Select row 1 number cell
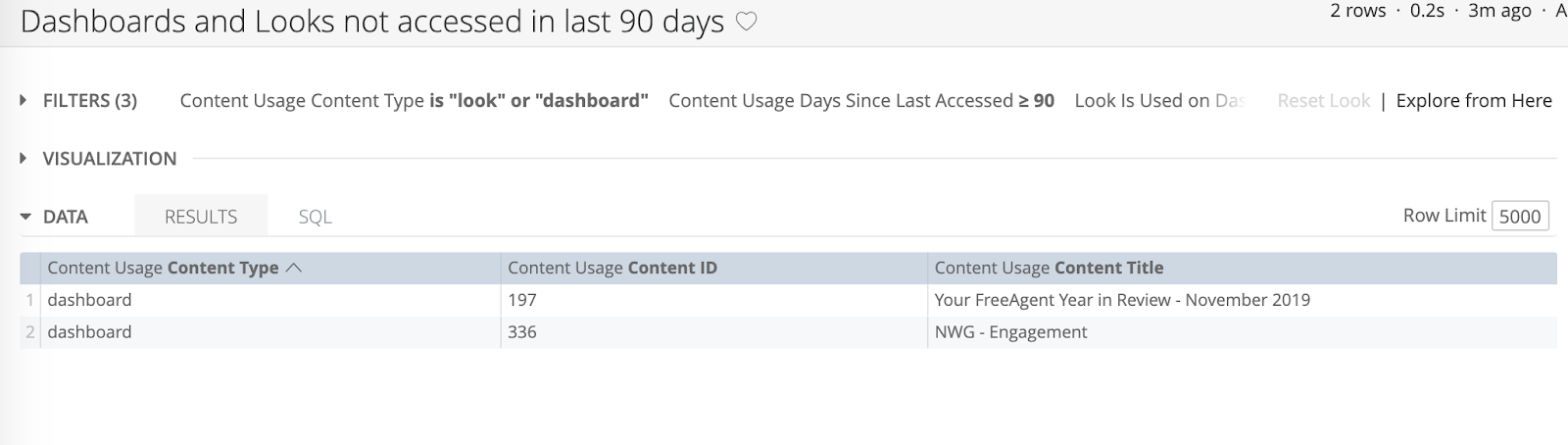 (x=30, y=300)
